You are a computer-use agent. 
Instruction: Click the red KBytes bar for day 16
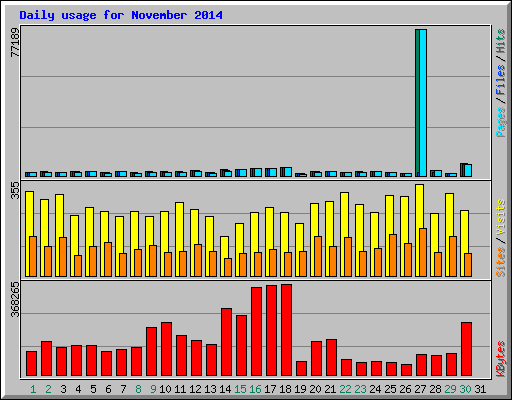[x=256, y=332]
